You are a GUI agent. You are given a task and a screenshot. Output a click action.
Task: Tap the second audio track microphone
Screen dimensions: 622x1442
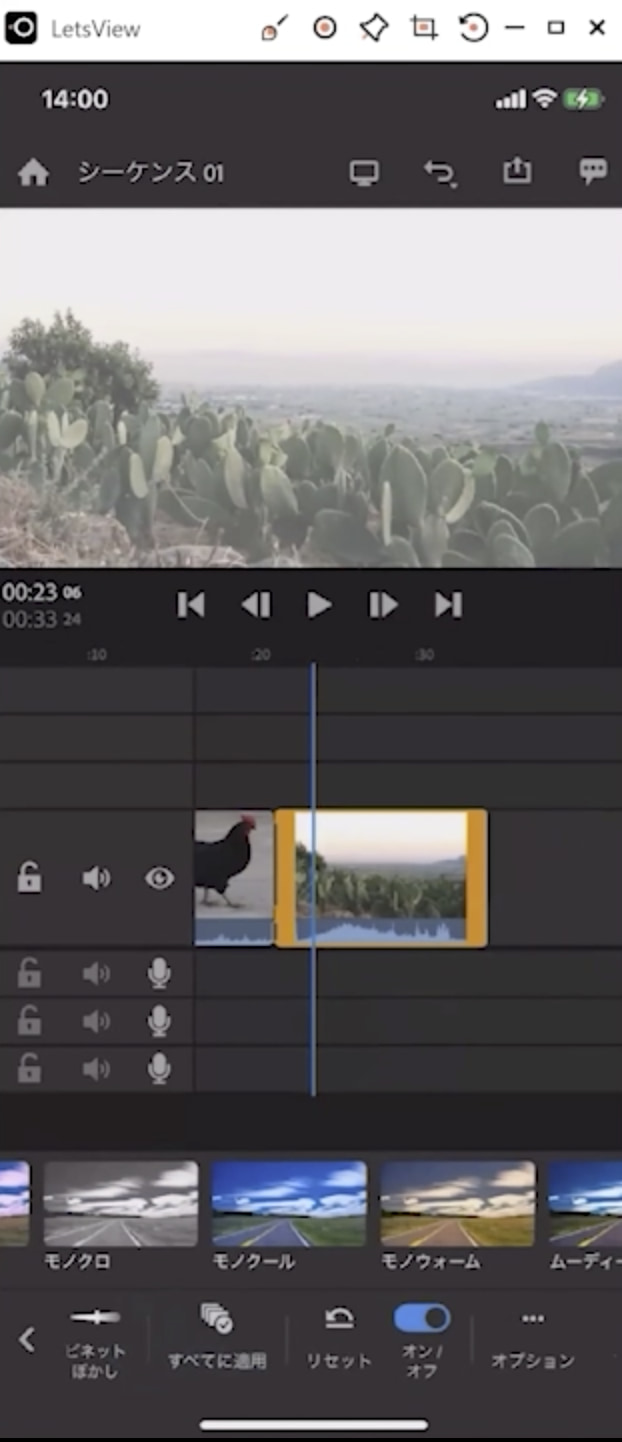tap(159, 1021)
